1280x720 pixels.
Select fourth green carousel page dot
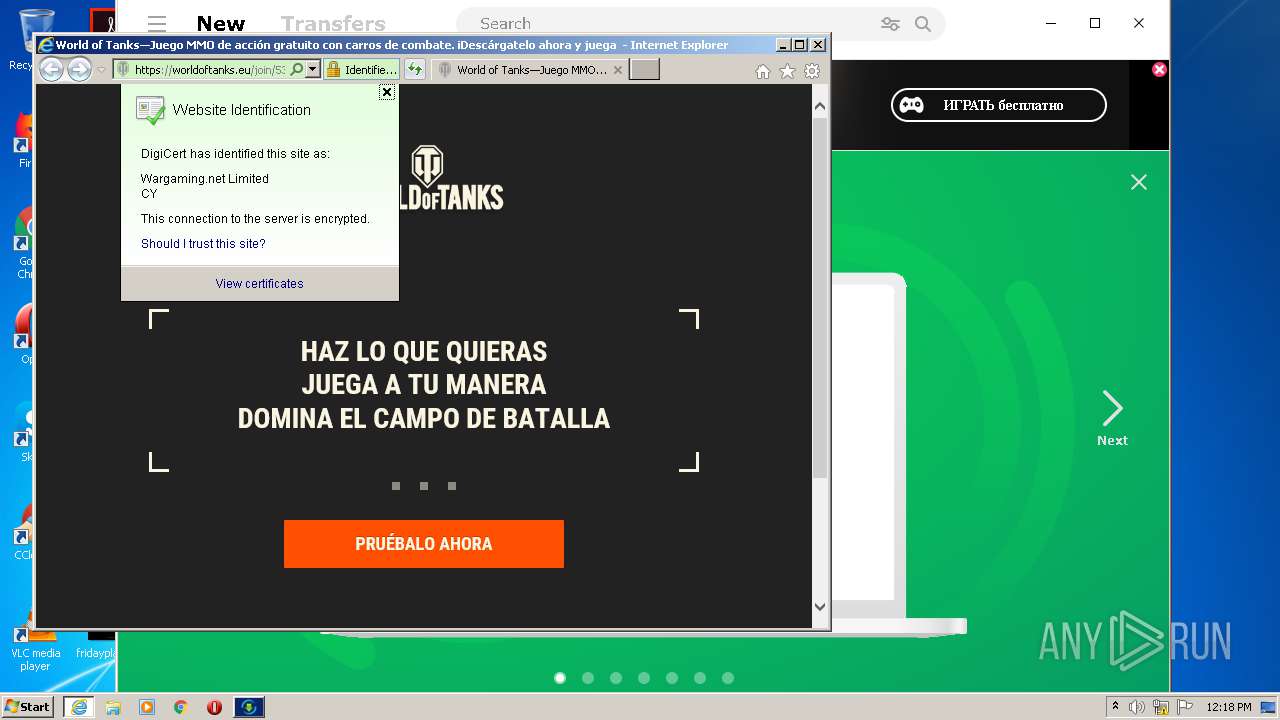644,678
